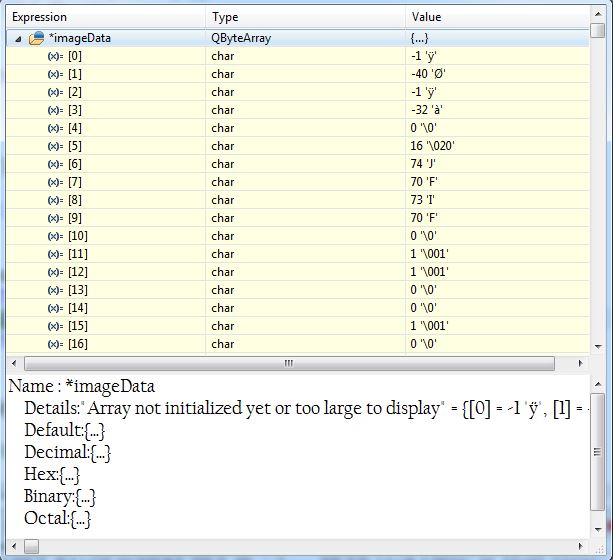The image size is (613, 560).
Task: Click the Octal:{...} line
Action: [x=57, y=518]
